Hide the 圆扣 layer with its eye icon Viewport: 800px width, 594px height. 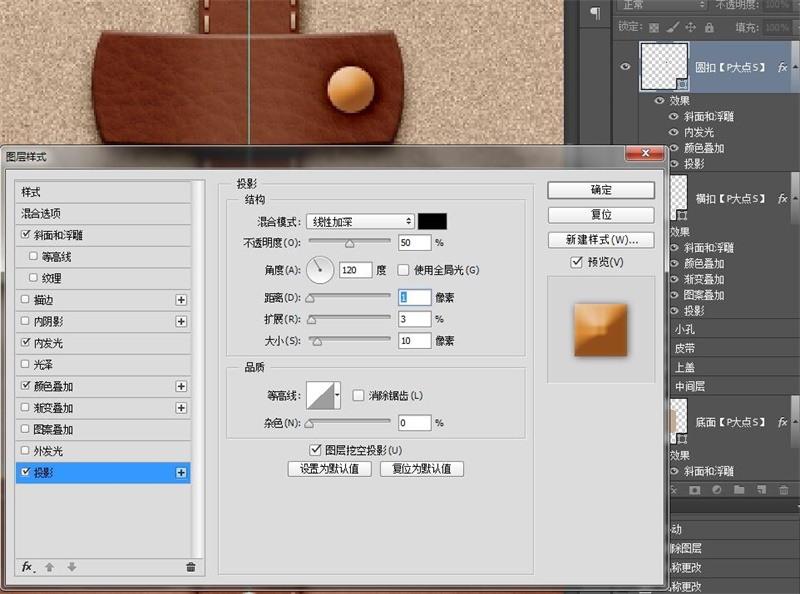(x=625, y=67)
